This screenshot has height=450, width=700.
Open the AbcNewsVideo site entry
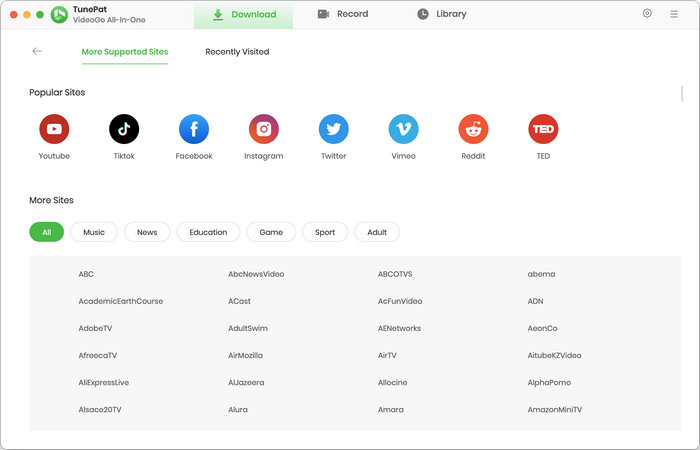coord(256,274)
